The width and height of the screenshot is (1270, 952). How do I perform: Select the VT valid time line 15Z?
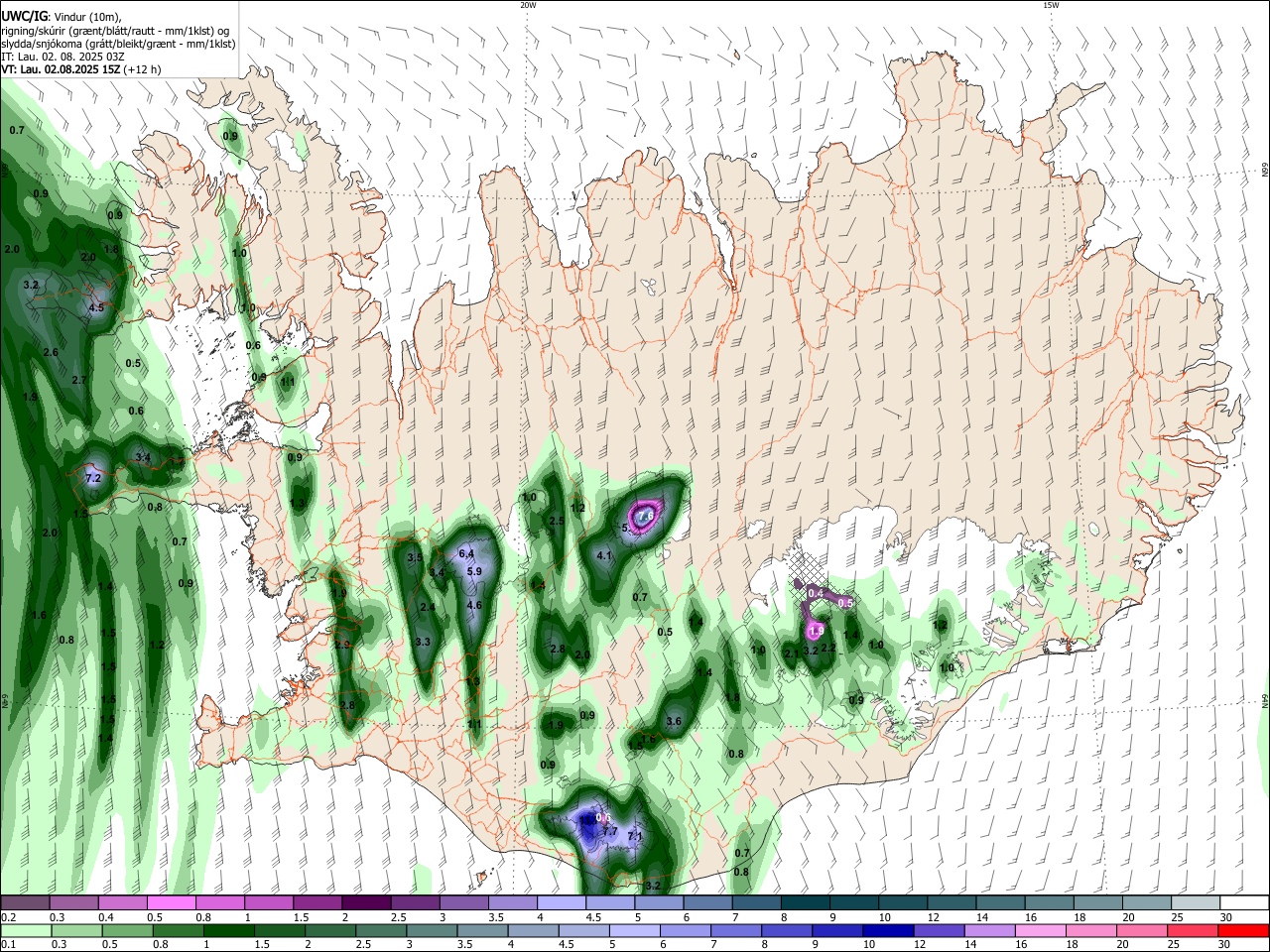pyautogui.click(x=81, y=69)
